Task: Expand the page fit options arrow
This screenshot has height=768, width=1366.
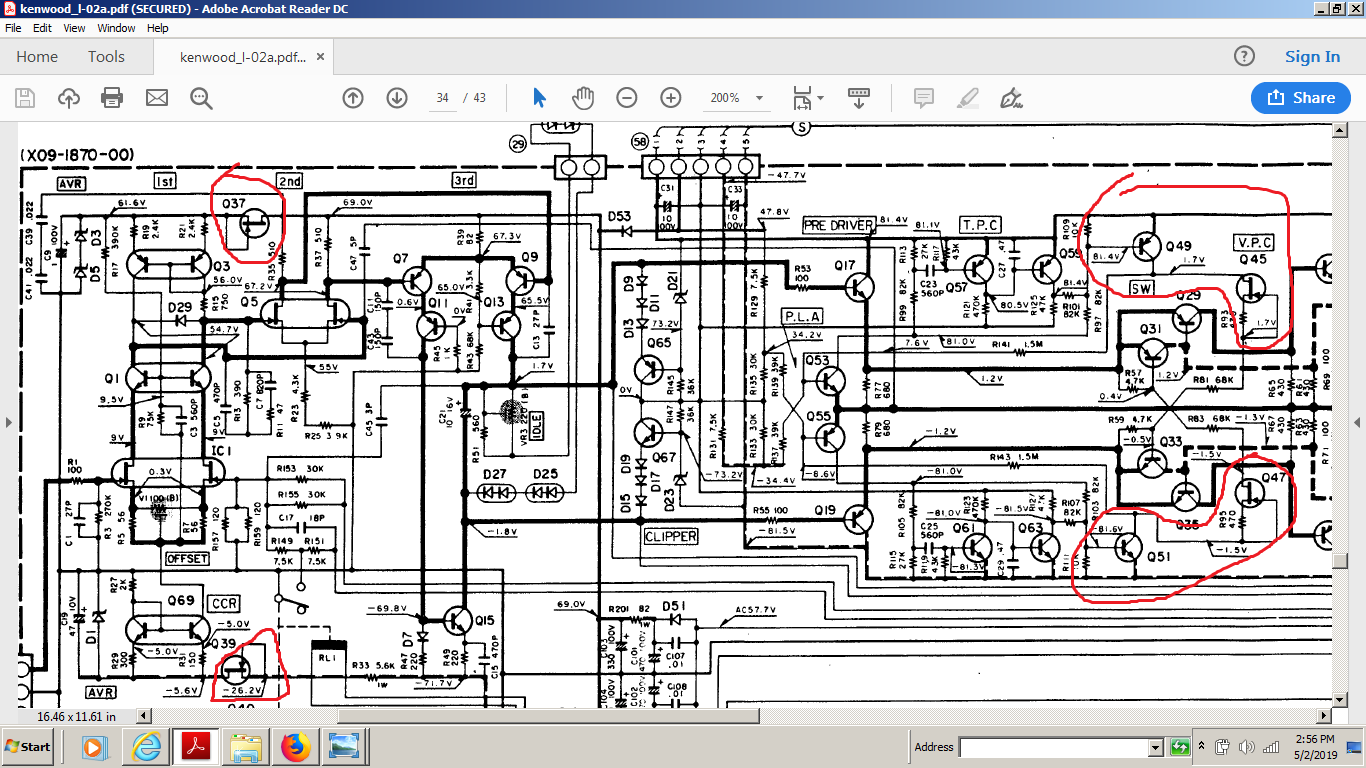Action: point(821,98)
